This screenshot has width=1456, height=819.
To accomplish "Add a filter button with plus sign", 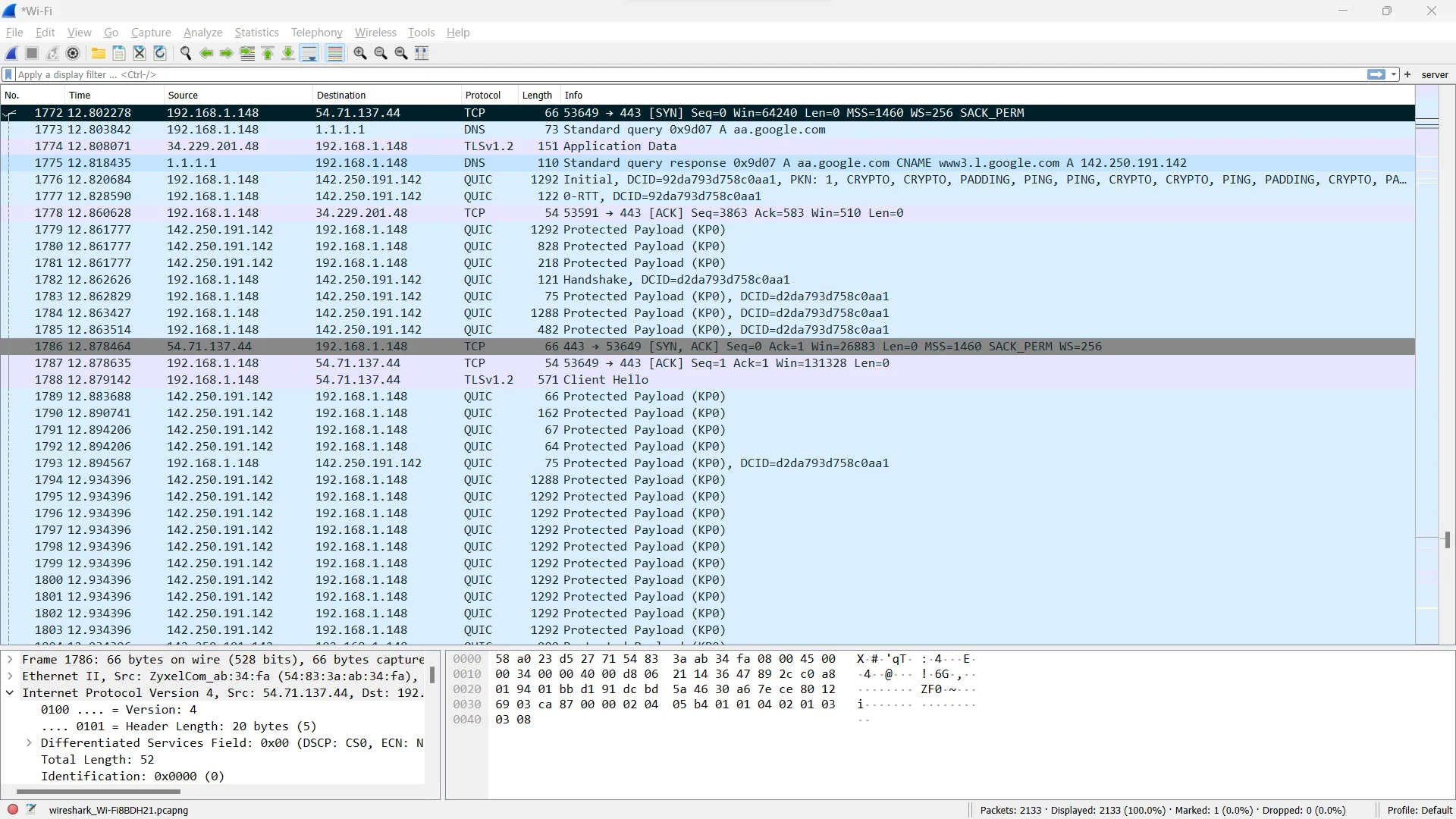I will click(x=1407, y=74).
